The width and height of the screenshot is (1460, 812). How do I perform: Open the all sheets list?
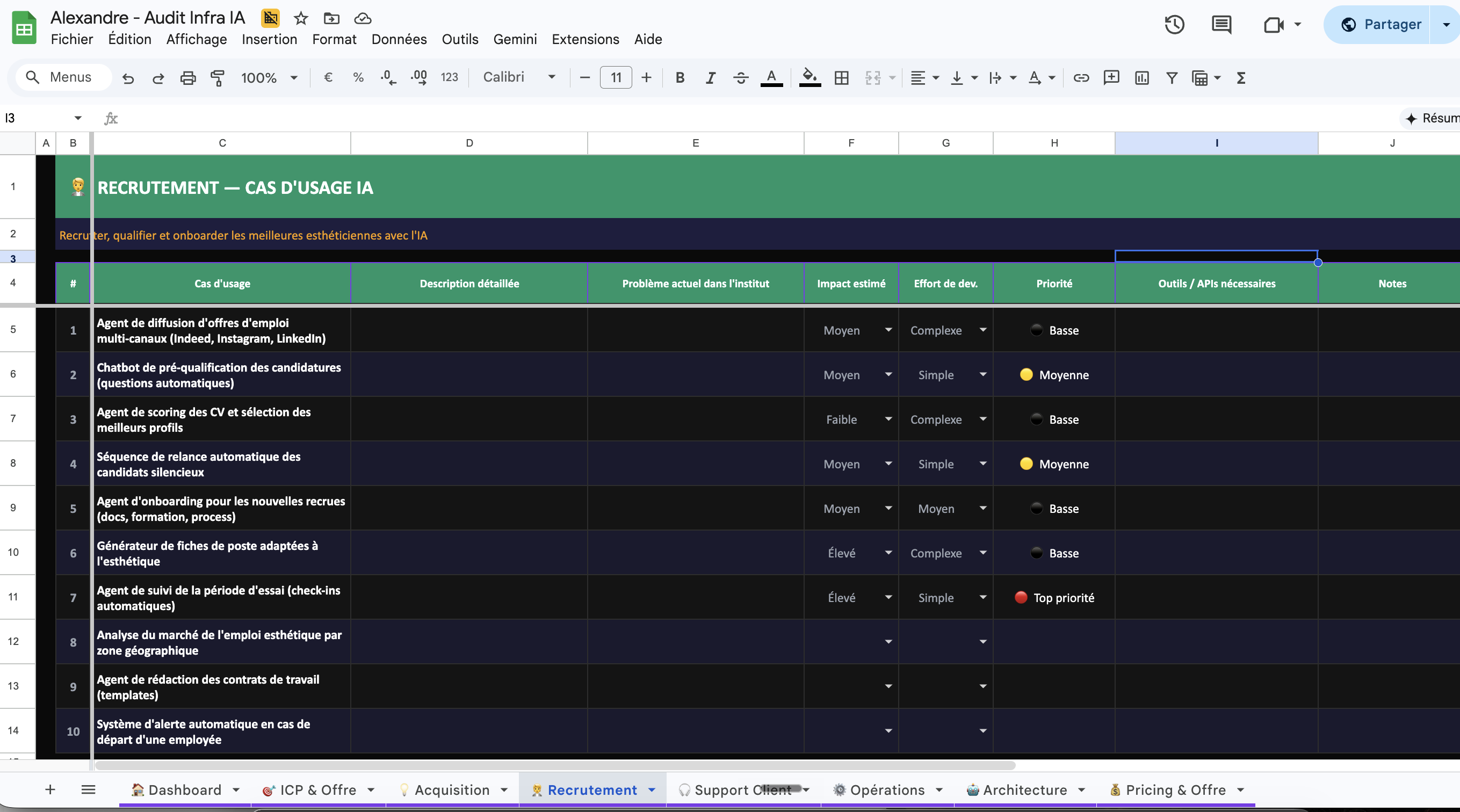(89, 789)
